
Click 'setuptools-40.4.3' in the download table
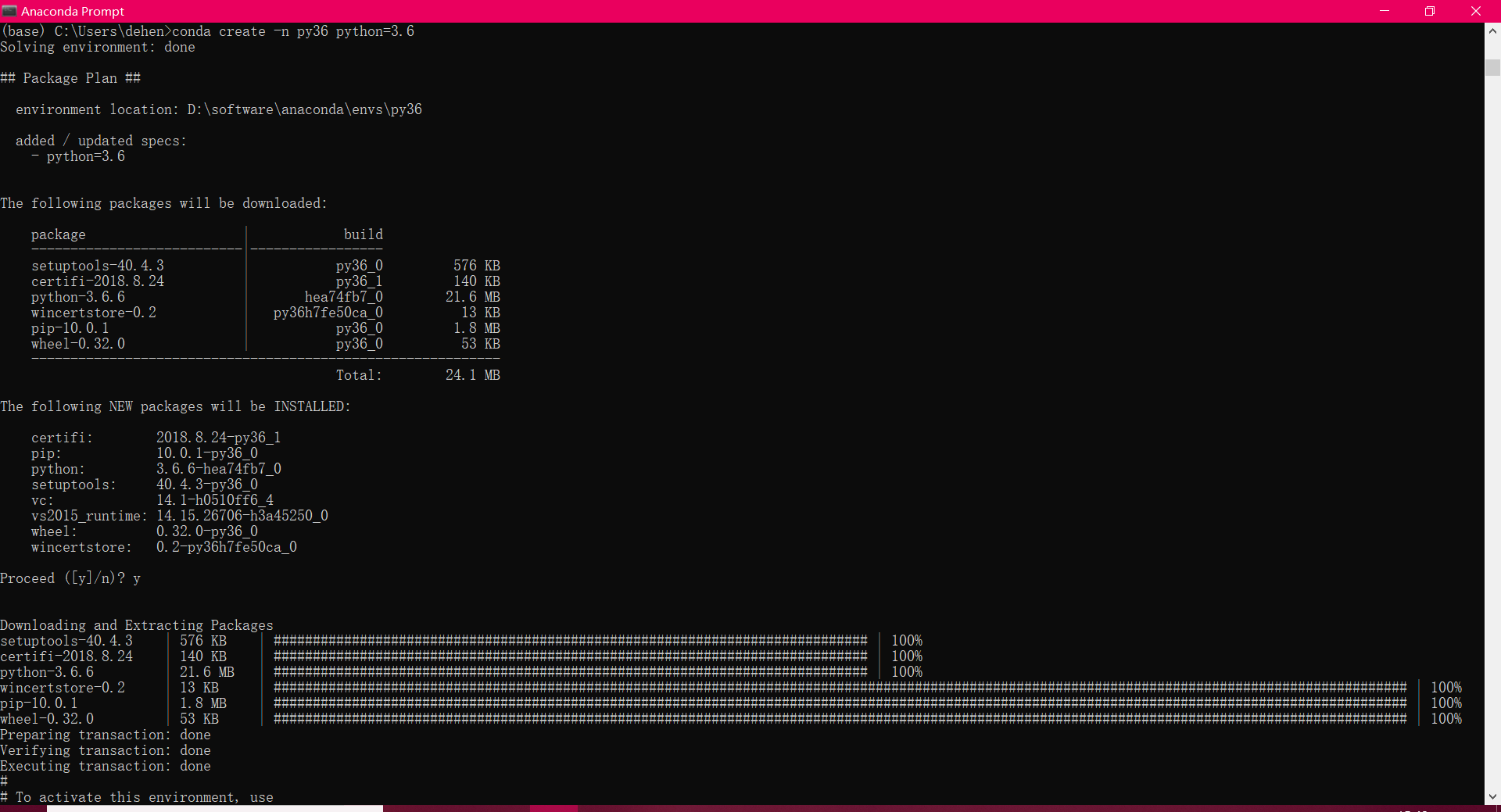tap(98, 266)
